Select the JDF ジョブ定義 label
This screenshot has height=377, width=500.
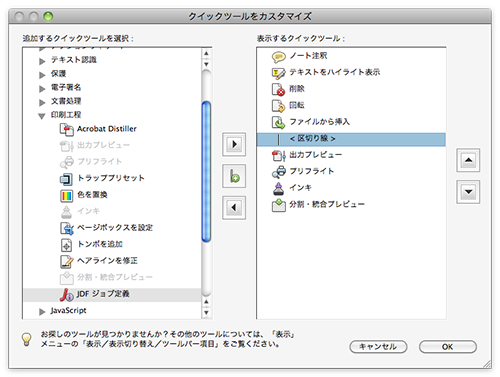103,294
